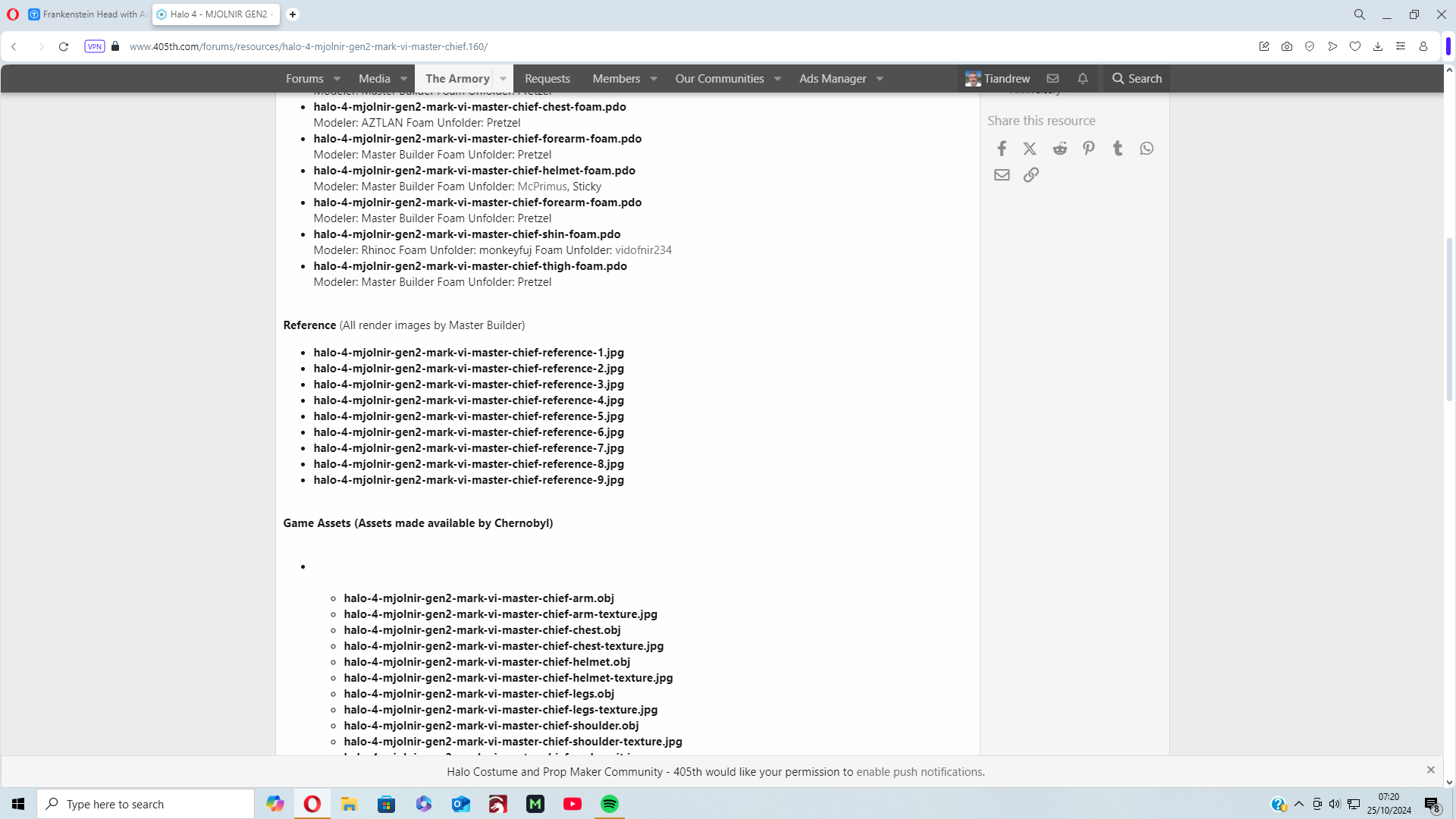Screen dimensions: 1456x819
Task: Open browser downloads panel
Action: (1378, 46)
